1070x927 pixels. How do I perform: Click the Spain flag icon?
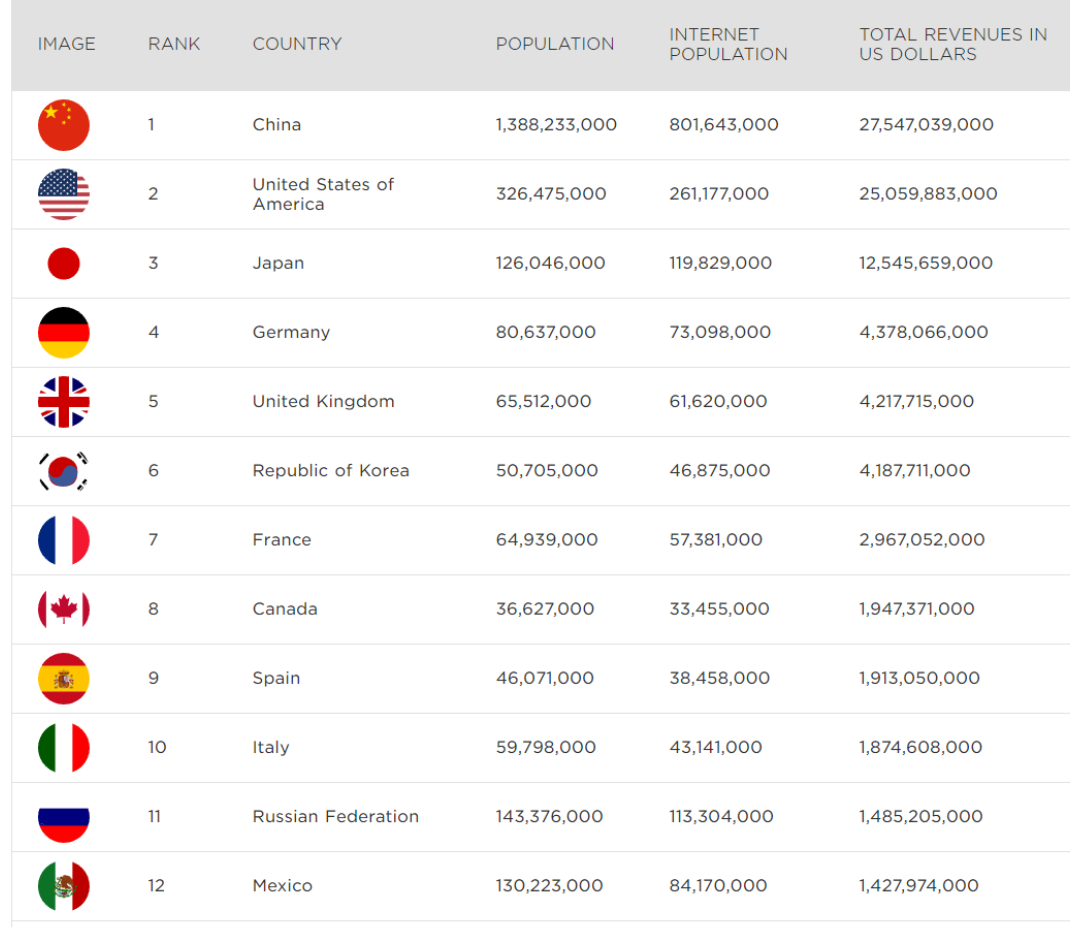click(x=64, y=678)
